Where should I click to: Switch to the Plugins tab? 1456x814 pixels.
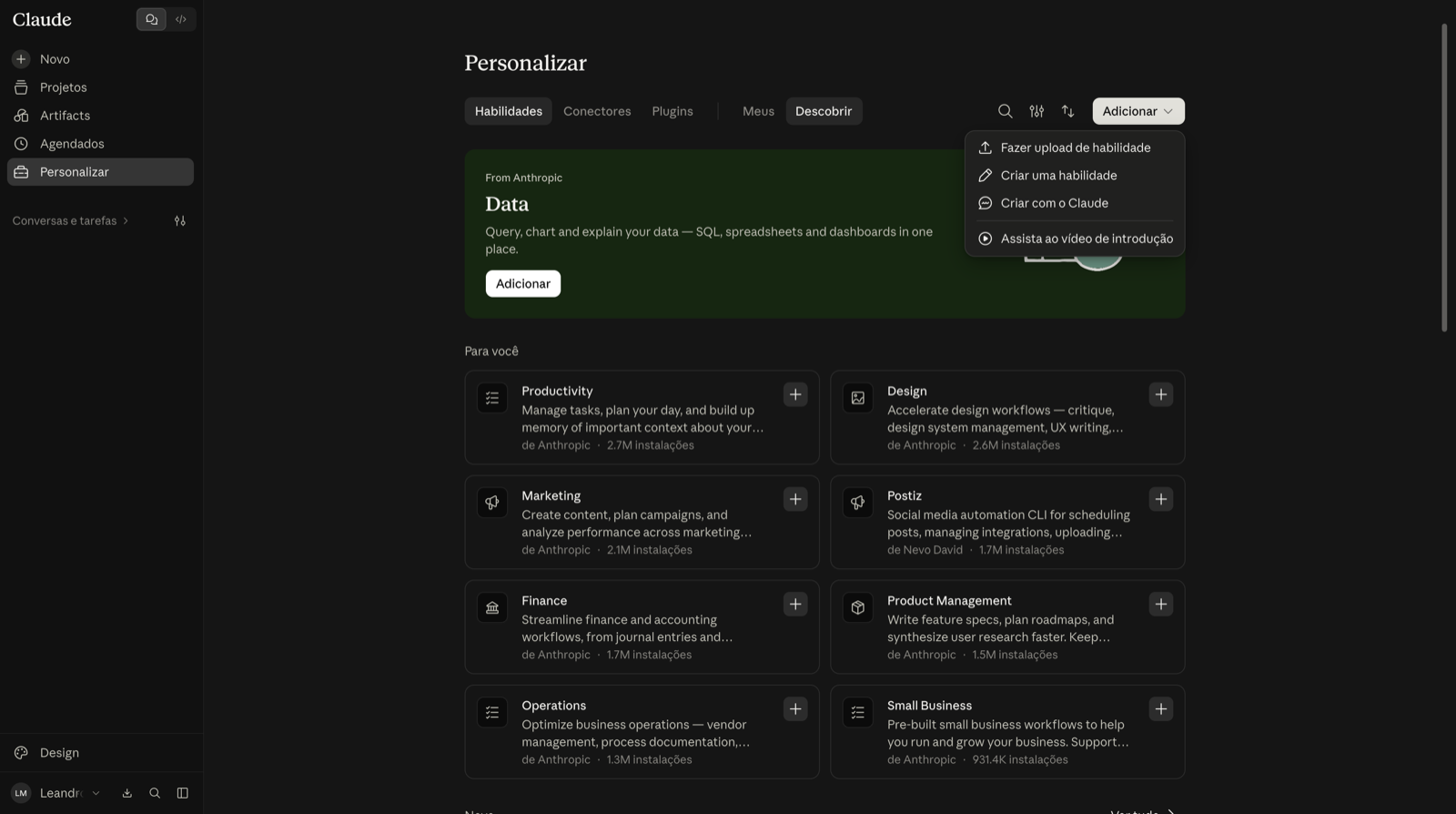pyautogui.click(x=672, y=111)
